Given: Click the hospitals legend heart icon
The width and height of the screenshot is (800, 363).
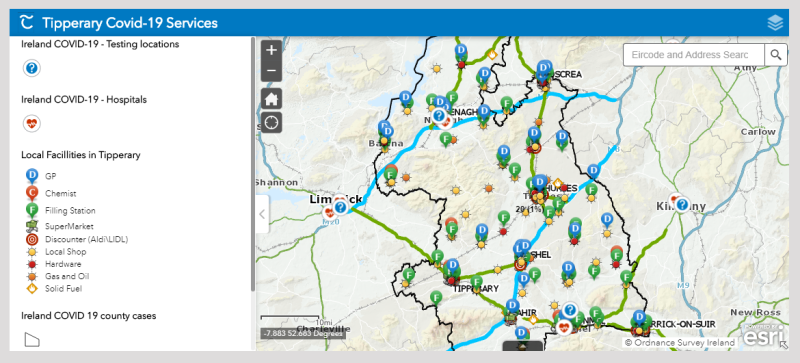Looking at the screenshot, I should pyautogui.click(x=32, y=123).
